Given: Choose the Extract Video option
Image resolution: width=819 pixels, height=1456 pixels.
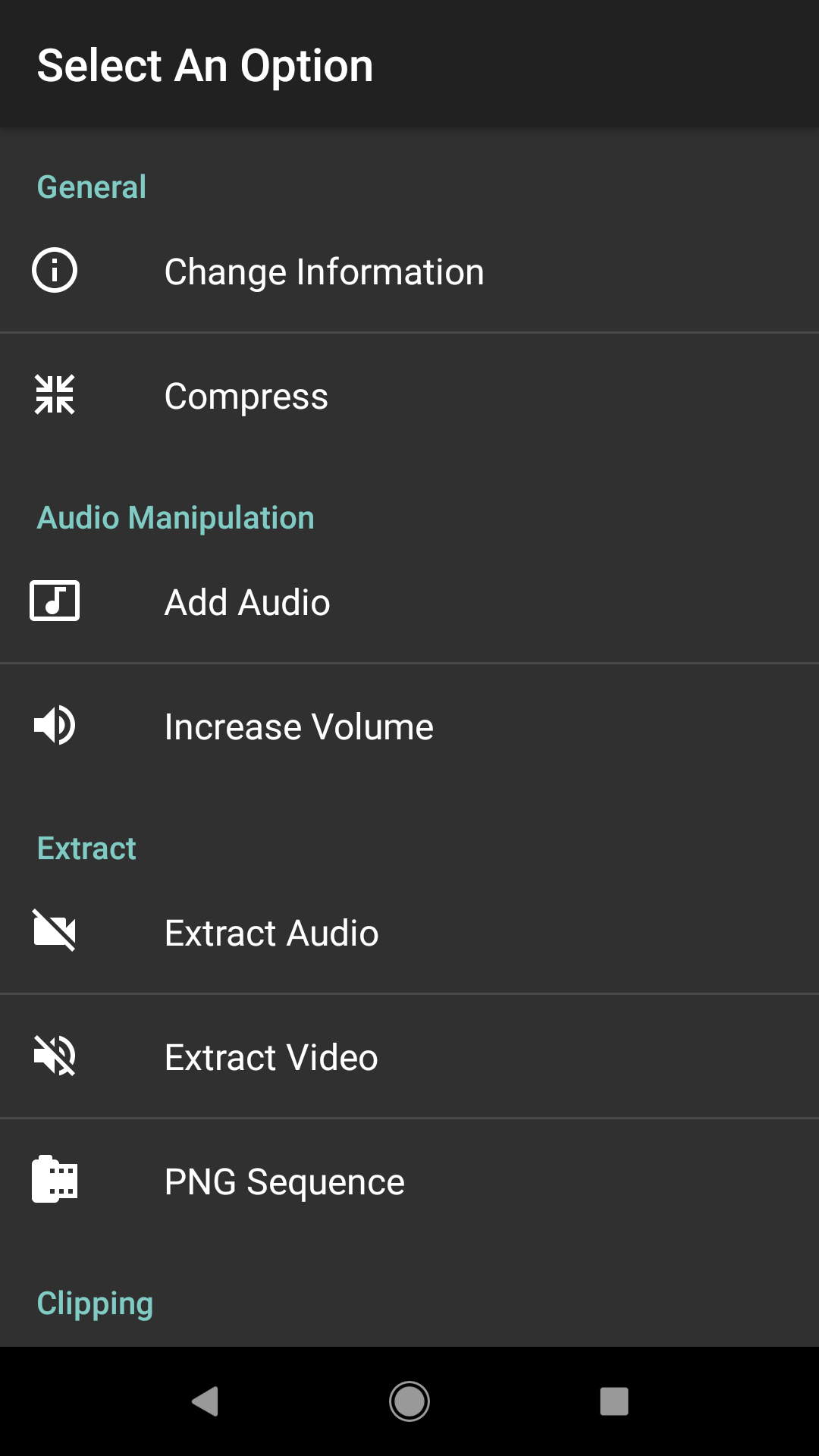Looking at the screenshot, I should pyautogui.click(x=409, y=1056).
